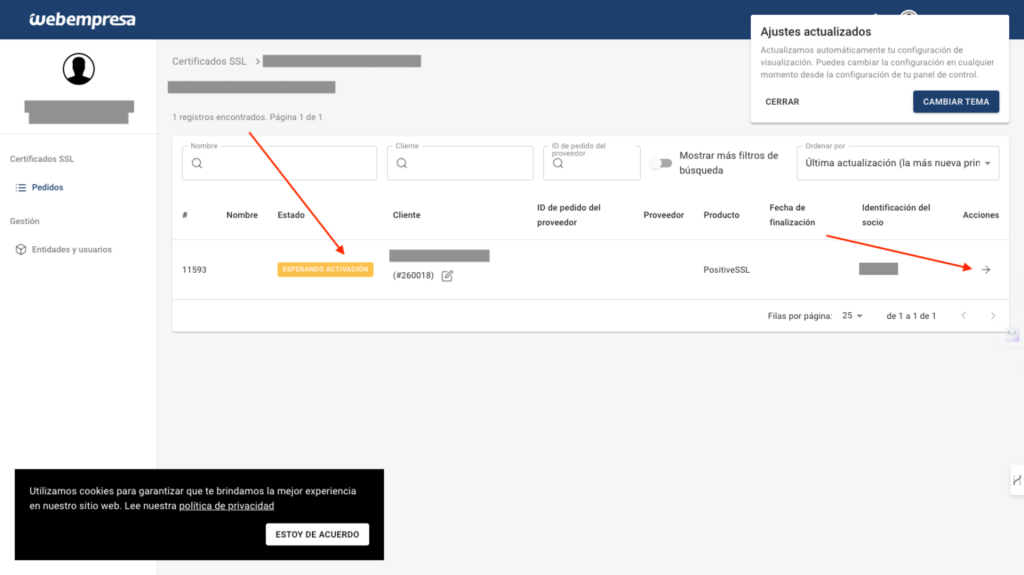Open the política de privacidad link
1024x575 pixels.
click(x=227, y=506)
